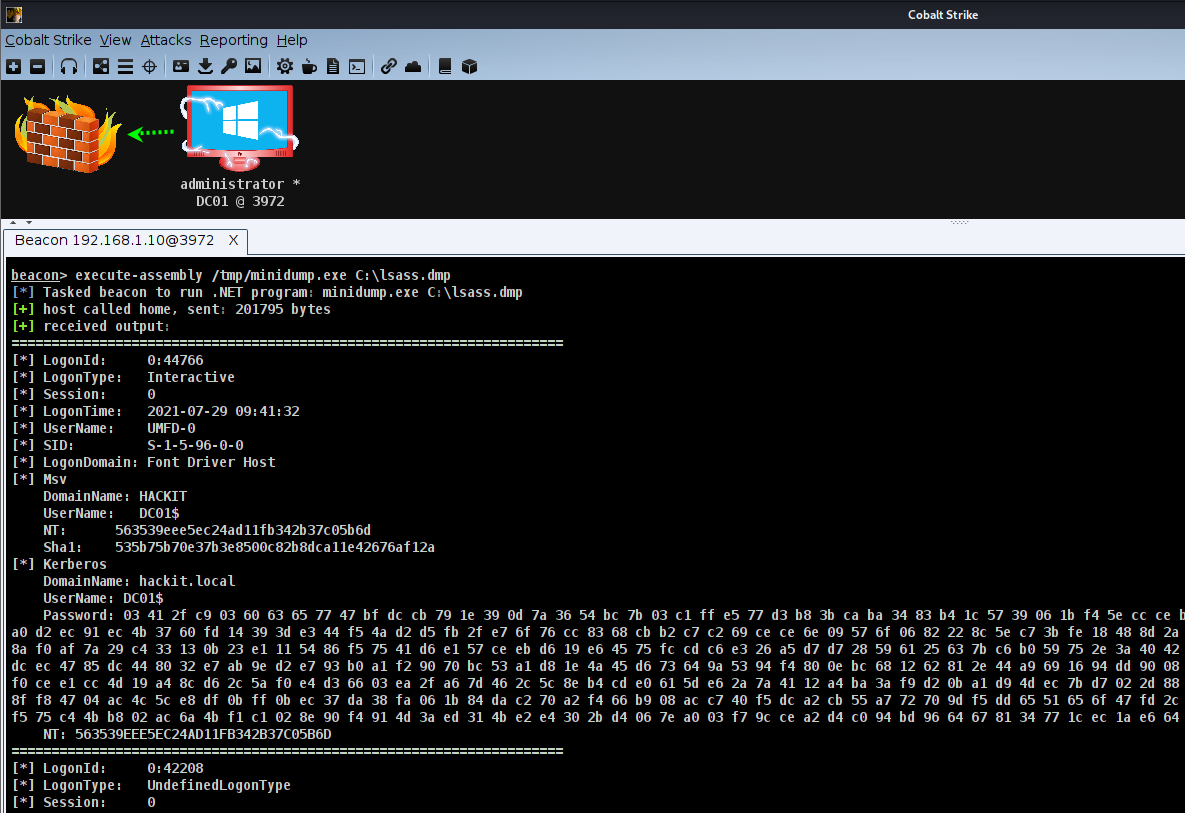This screenshot has height=813, width=1185.
Task: Open the screenshots picture icon
Action: pos(253,66)
